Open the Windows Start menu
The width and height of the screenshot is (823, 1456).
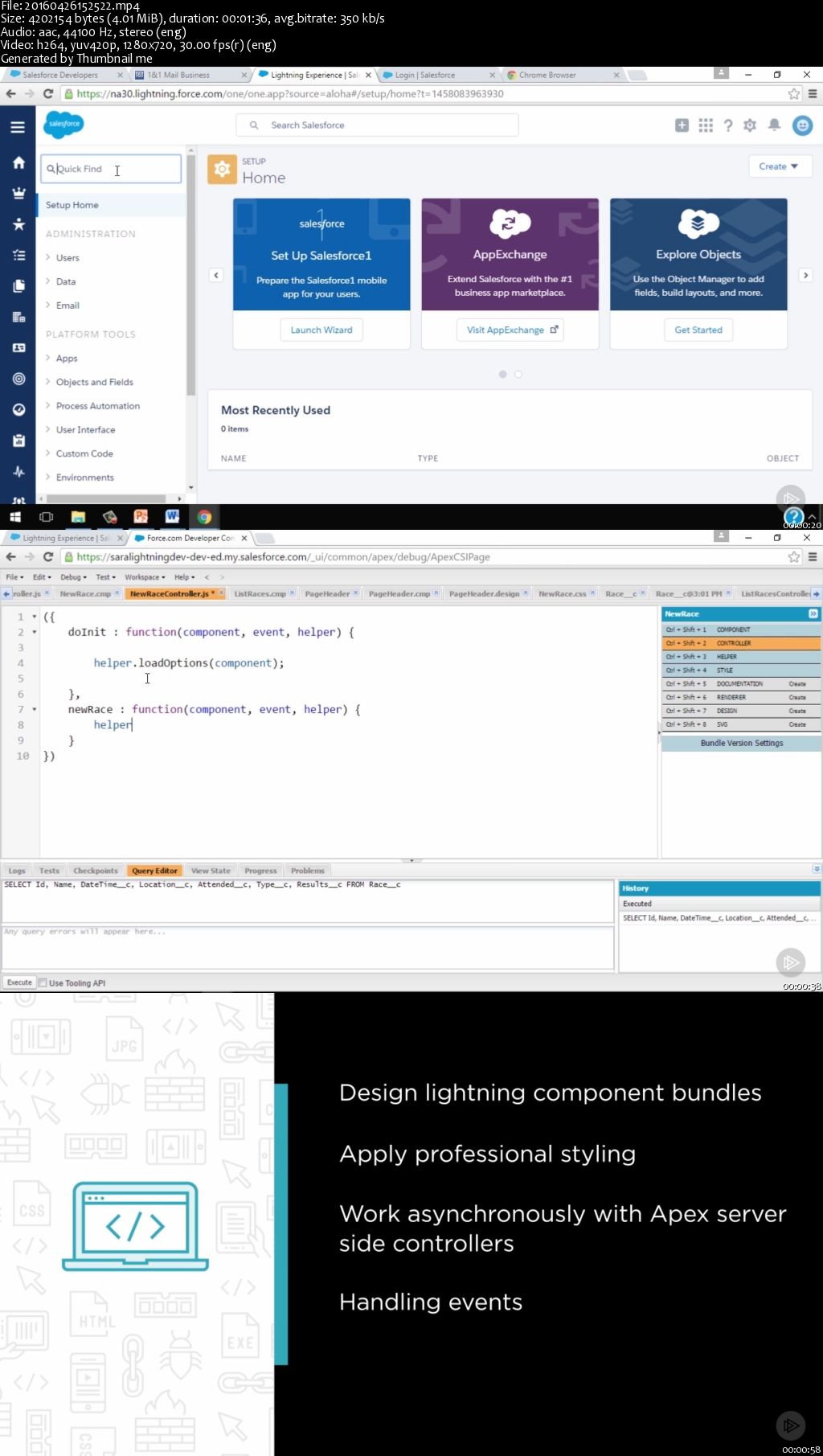pos(14,517)
